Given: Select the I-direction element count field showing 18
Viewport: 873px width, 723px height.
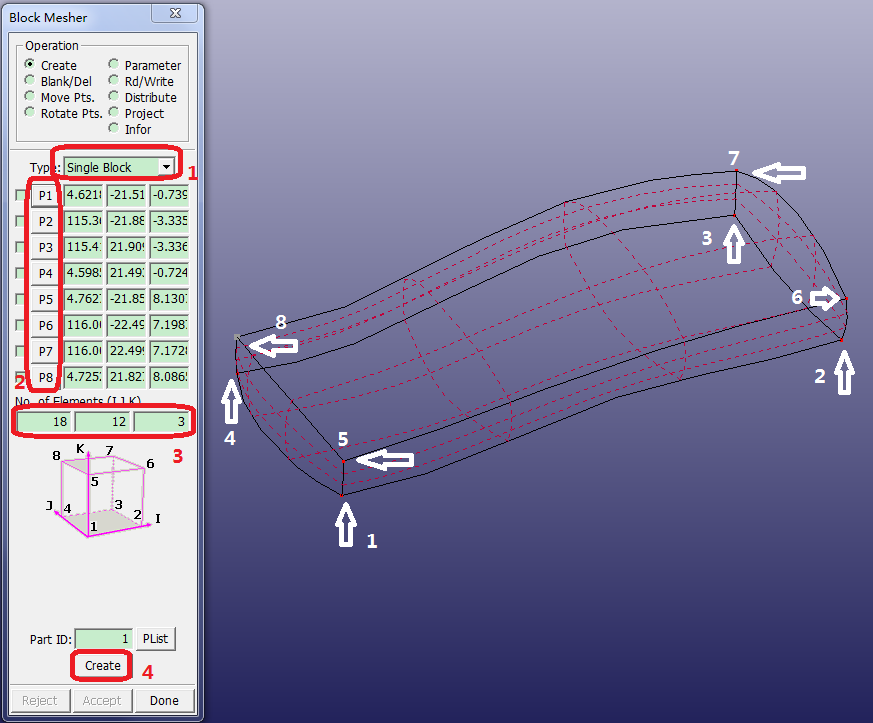Looking at the screenshot, I should click(42, 421).
